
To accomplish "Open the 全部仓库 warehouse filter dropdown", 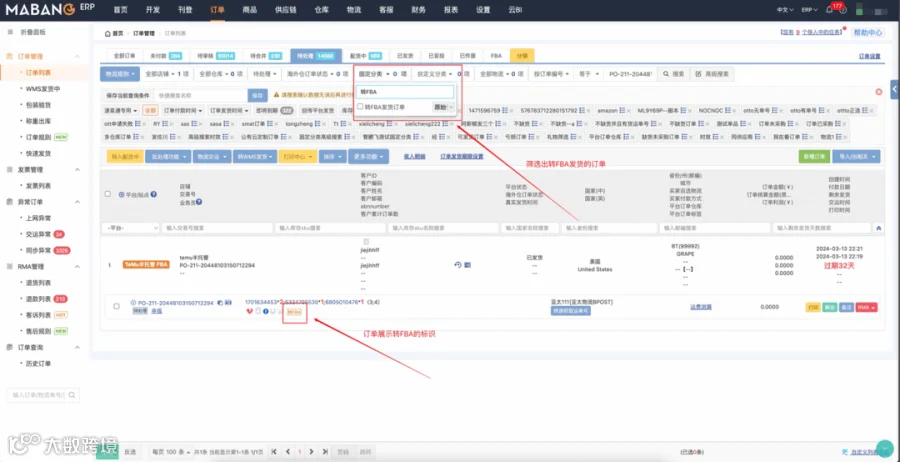I will click(221, 74).
